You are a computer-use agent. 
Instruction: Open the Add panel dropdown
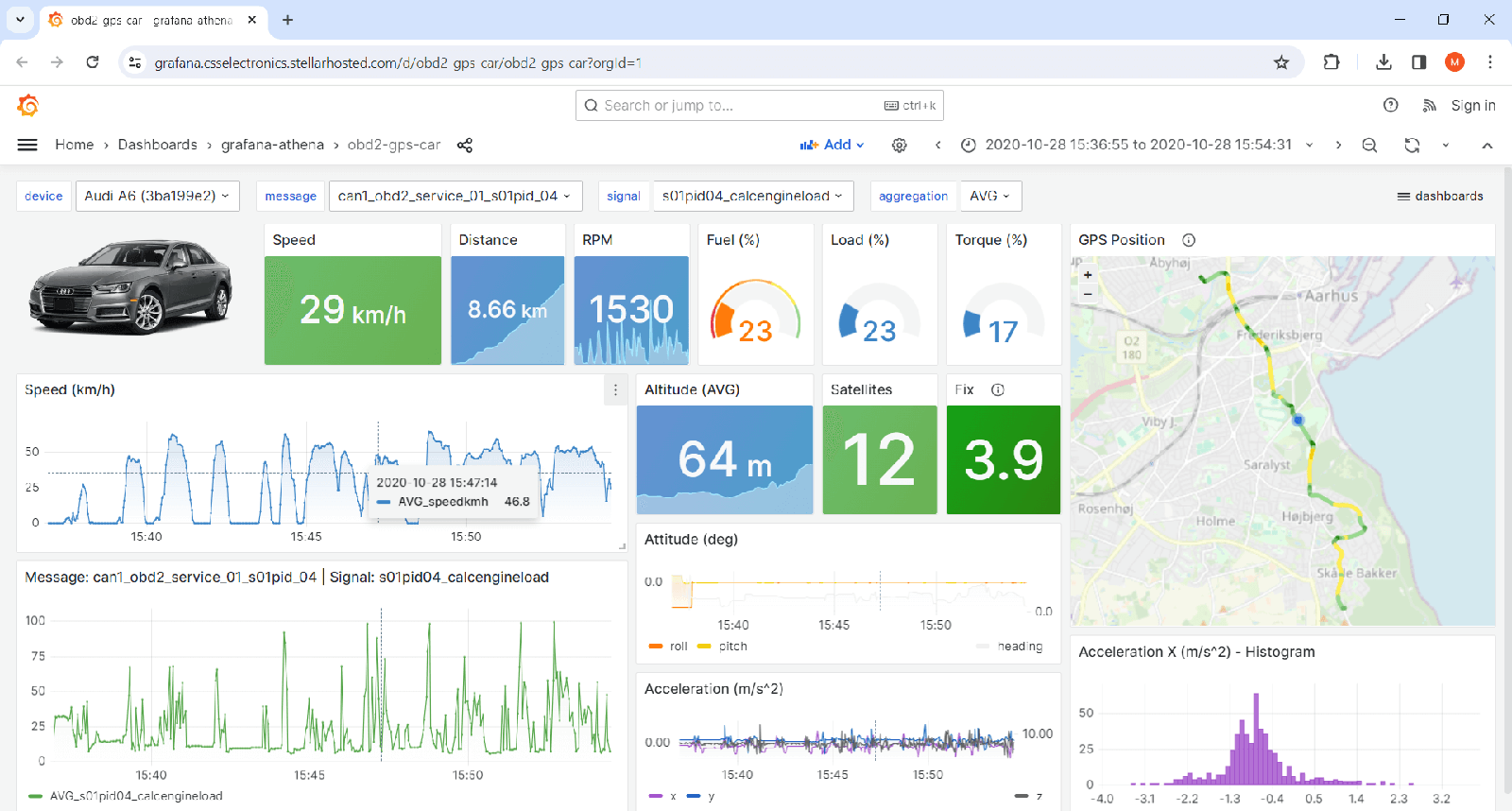(833, 145)
